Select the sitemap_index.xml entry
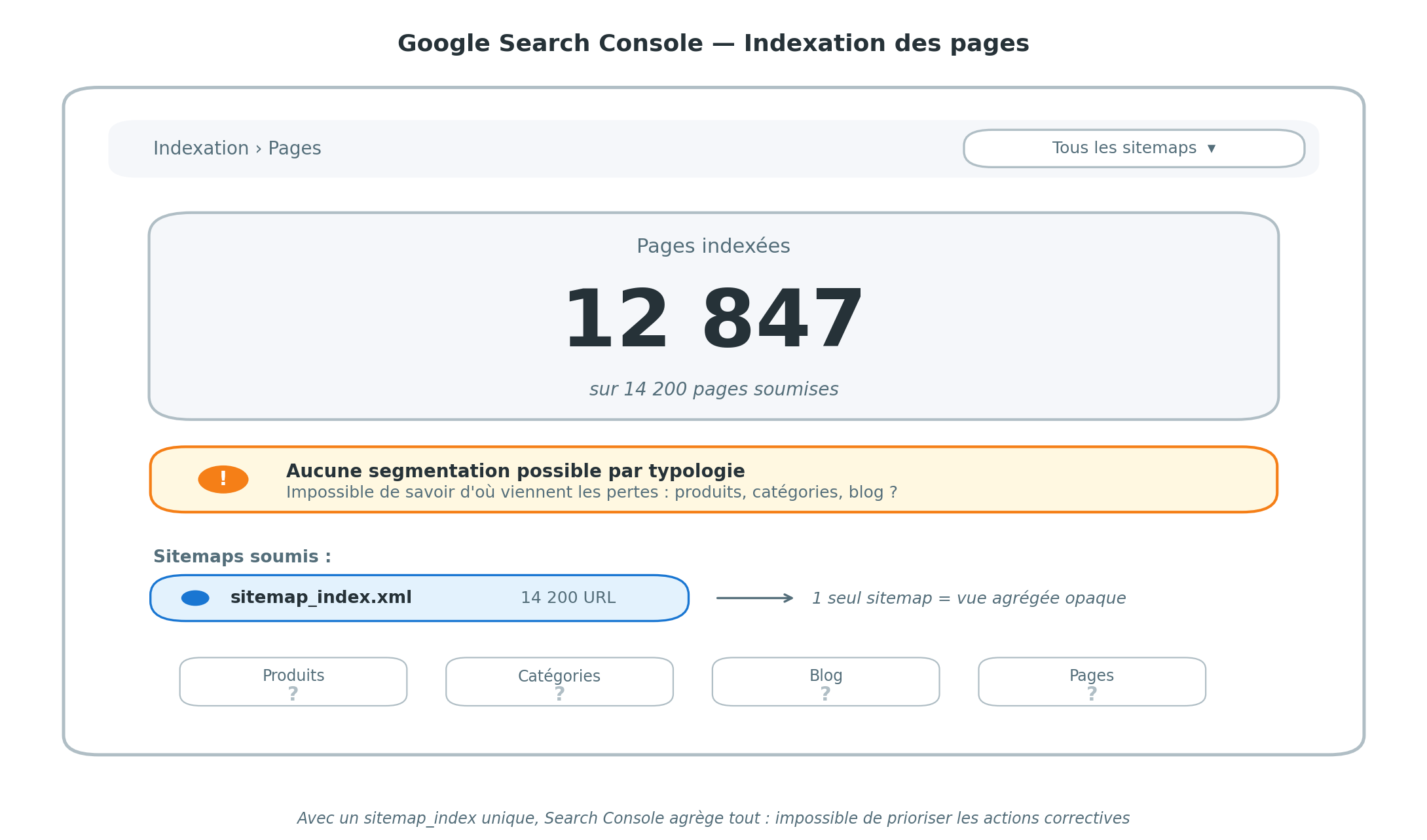 [x=419, y=598]
